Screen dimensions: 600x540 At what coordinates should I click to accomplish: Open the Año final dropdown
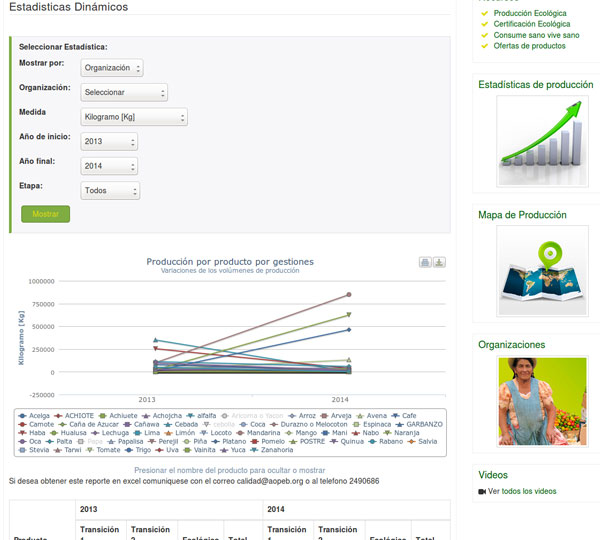tap(109, 166)
